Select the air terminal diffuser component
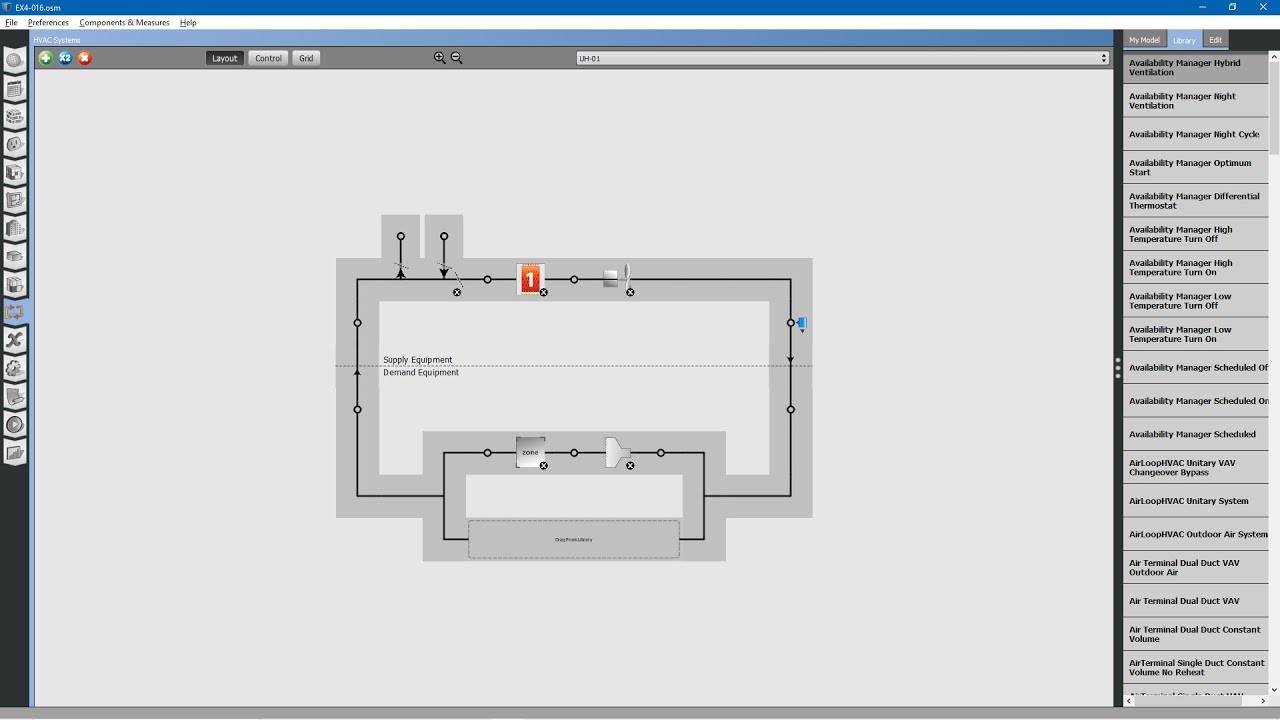The image size is (1280, 720). (617, 452)
